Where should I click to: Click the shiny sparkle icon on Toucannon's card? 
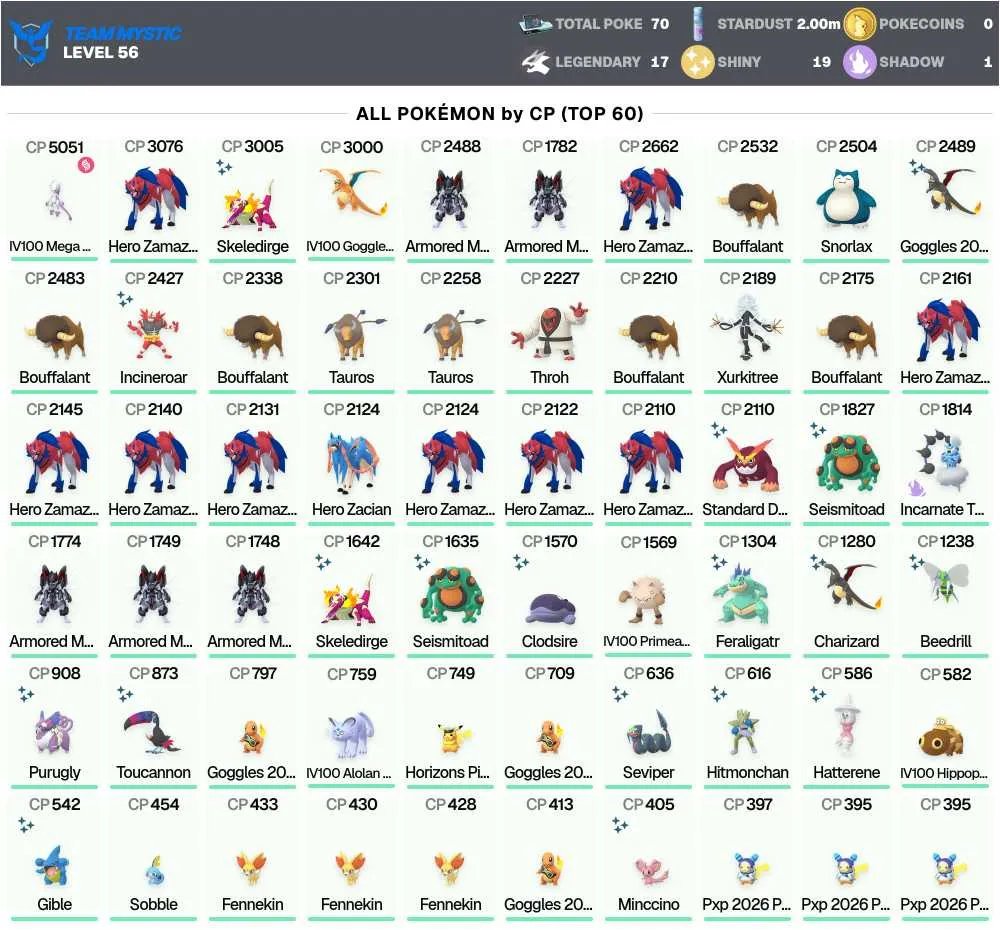[125, 693]
